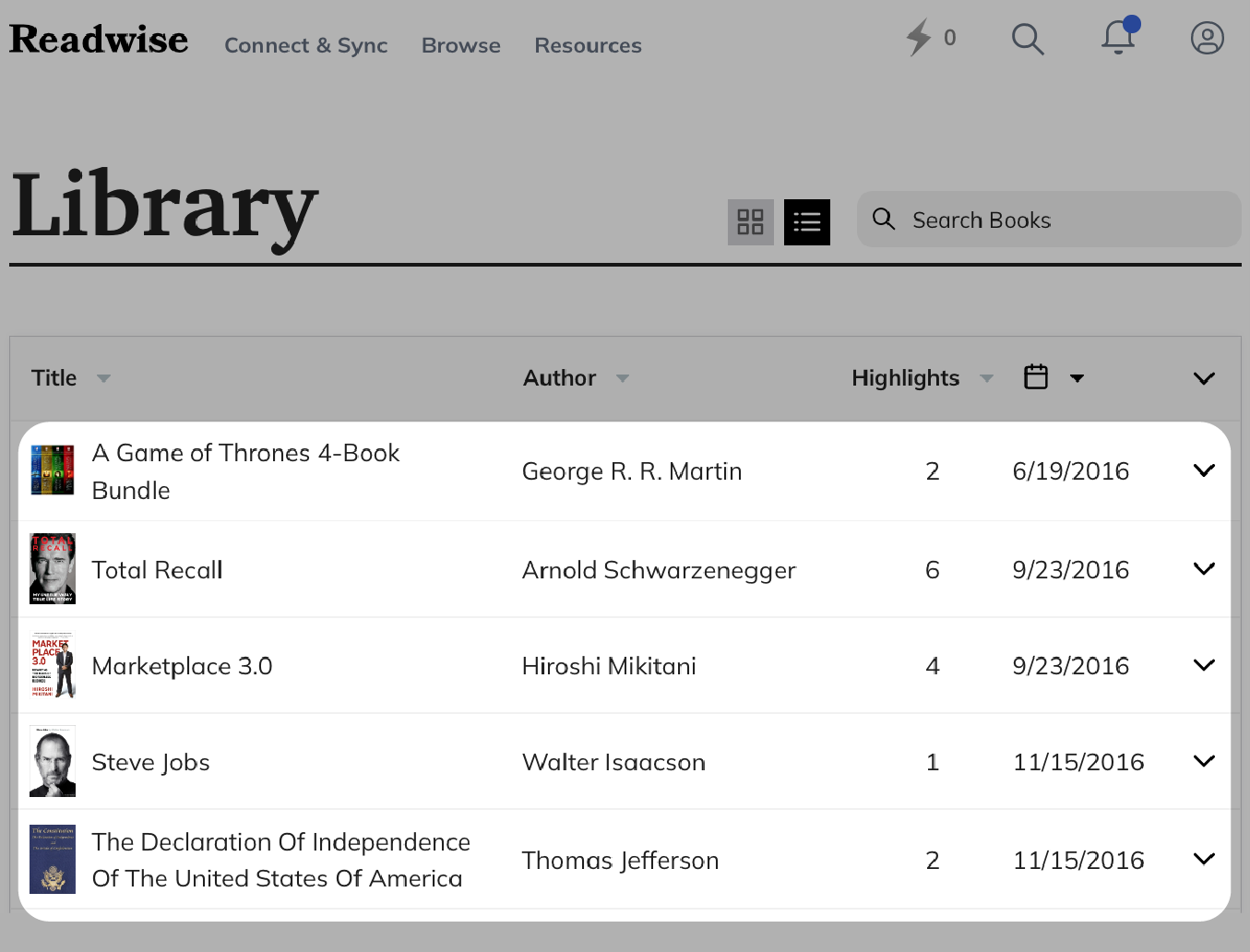This screenshot has width=1250, height=952.
Task: Sort by Title column arrow
Action: click(103, 378)
